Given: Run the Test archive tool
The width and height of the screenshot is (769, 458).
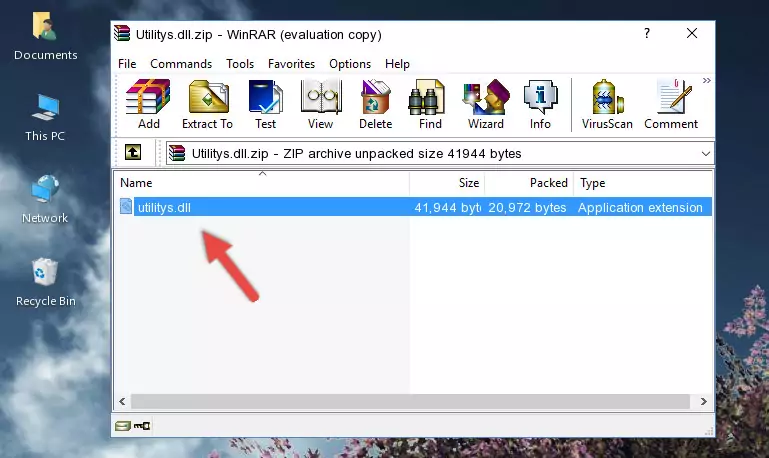Looking at the screenshot, I should (265, 104).
